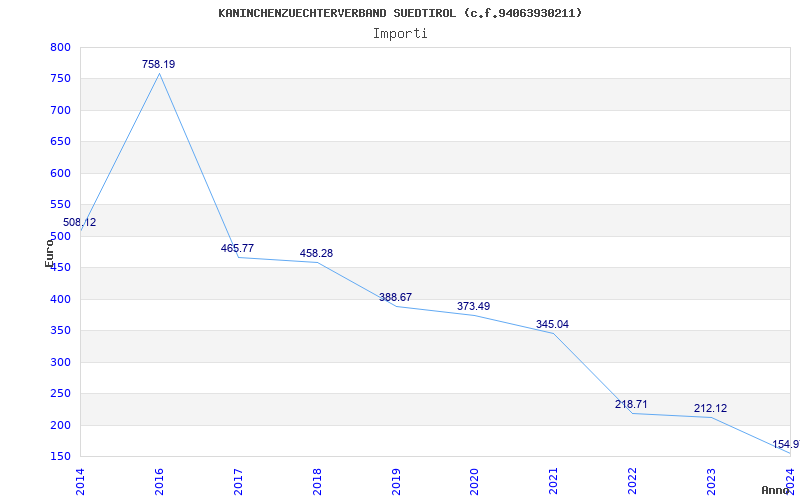Click the Importi subtitle

(x=400, y=34)
